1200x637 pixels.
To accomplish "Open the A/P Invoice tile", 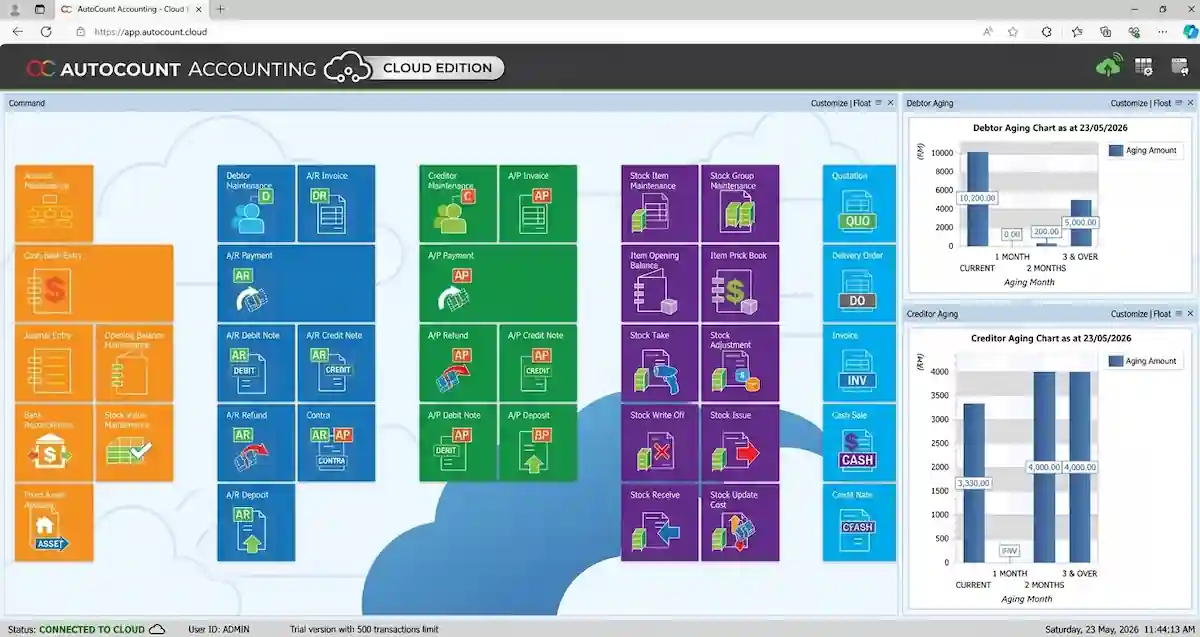I will [538, 204].
